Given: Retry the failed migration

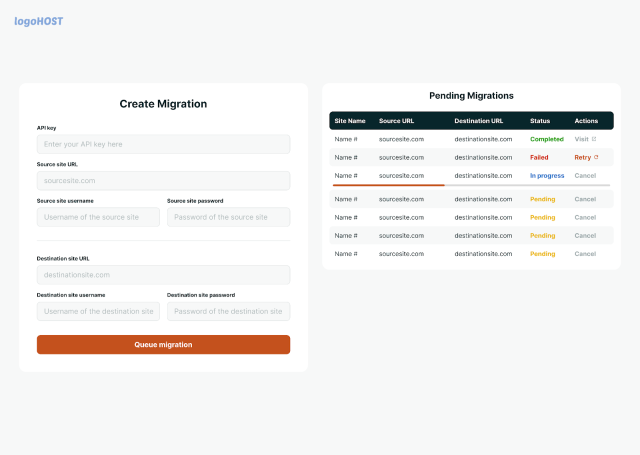Looking at the screenshot, I should (x=583, y=157).
